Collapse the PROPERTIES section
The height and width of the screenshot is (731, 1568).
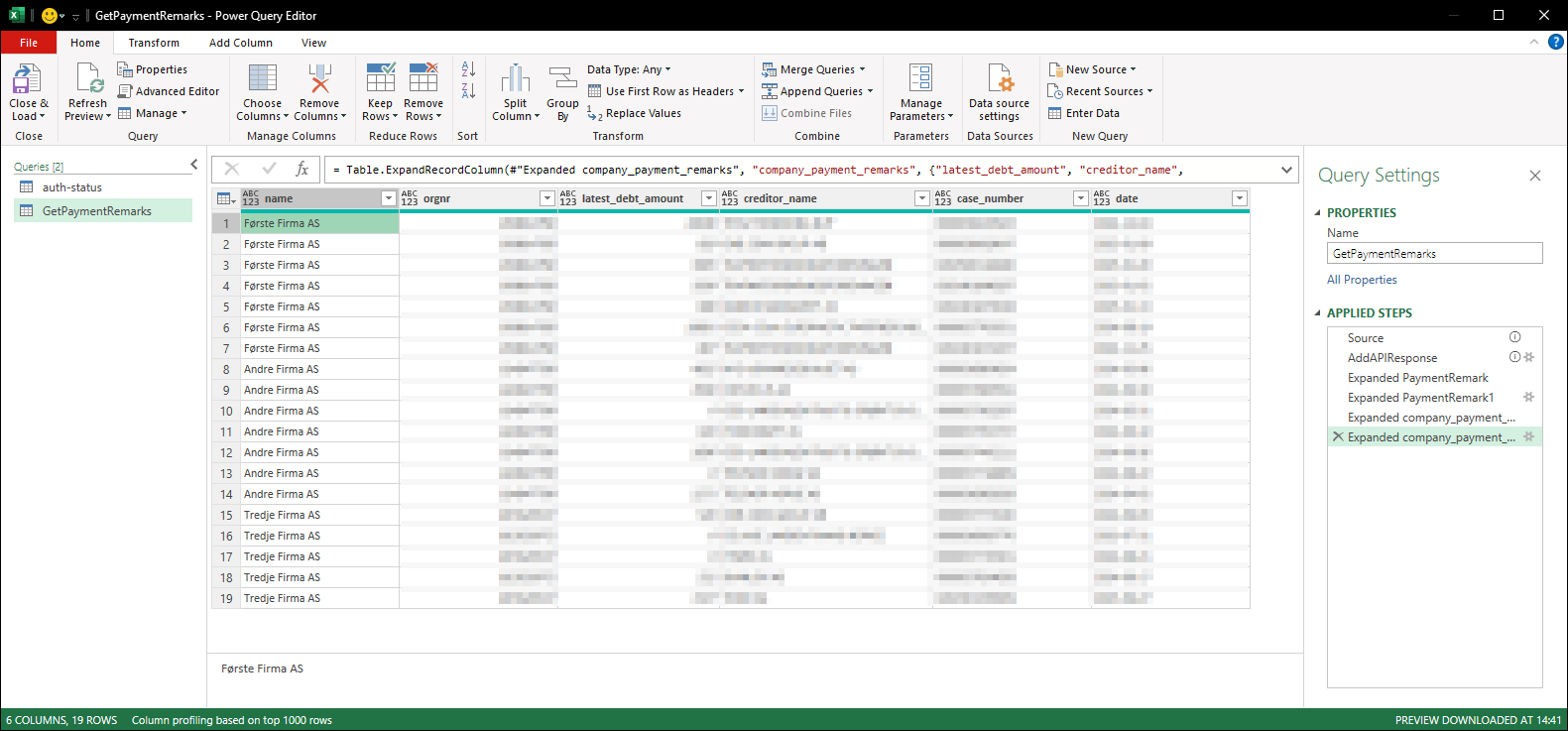coord(1318,212)
